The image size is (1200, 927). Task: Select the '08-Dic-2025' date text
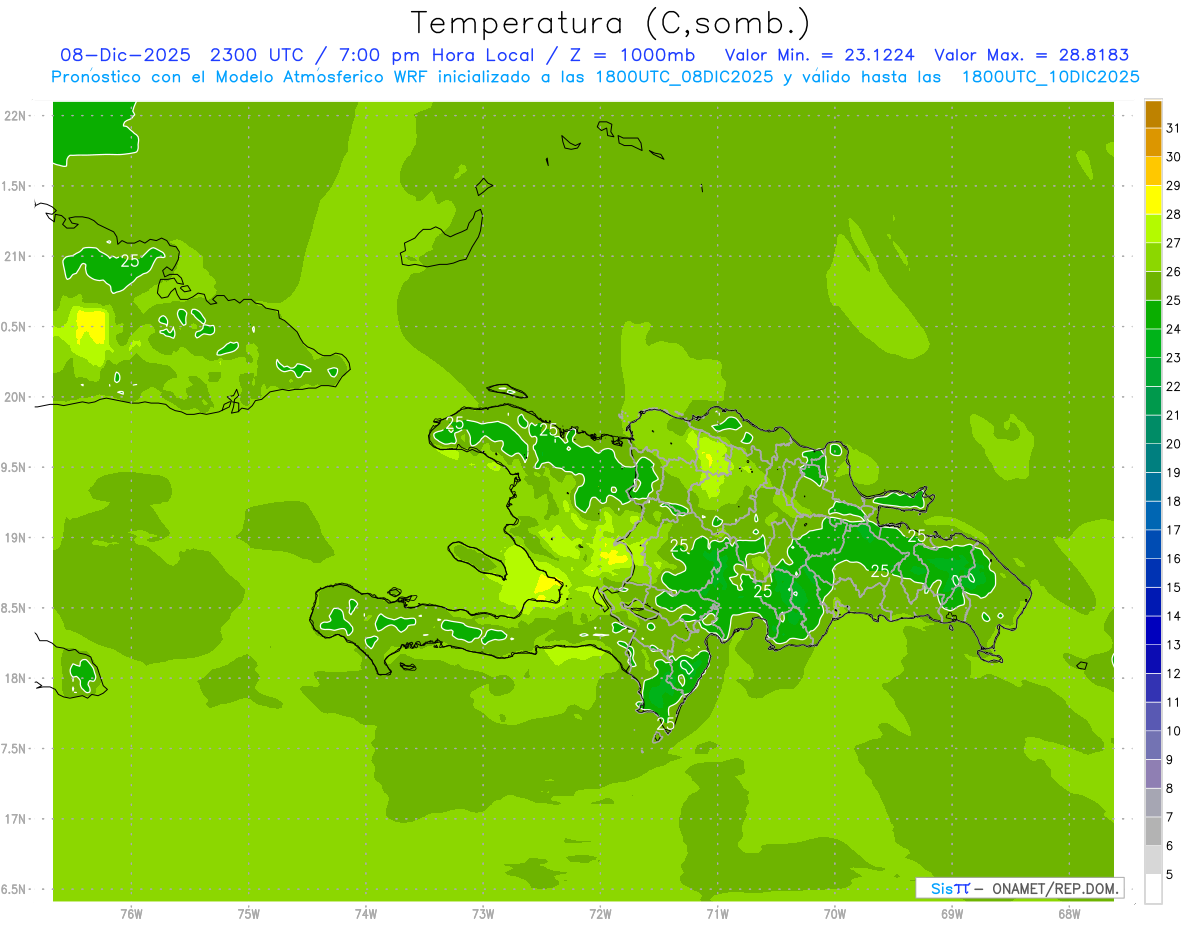tap(129, 56)
